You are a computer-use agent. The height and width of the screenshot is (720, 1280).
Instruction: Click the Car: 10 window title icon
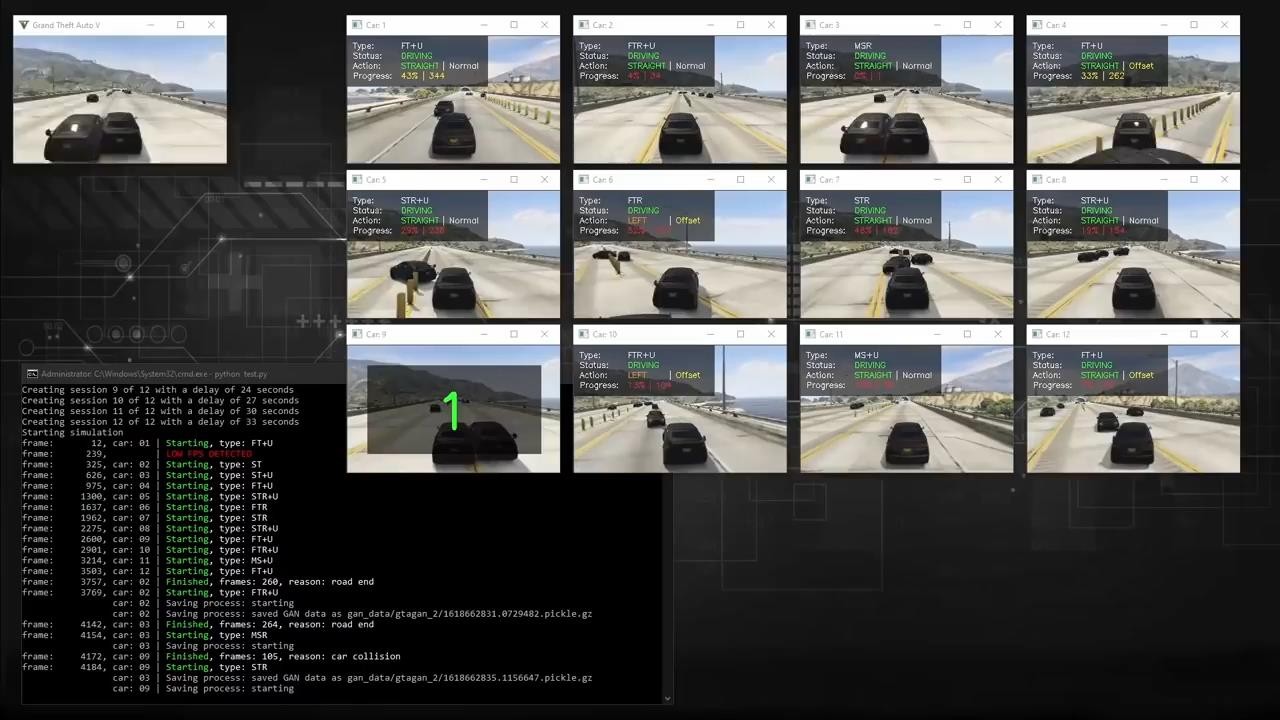[584, 335]
